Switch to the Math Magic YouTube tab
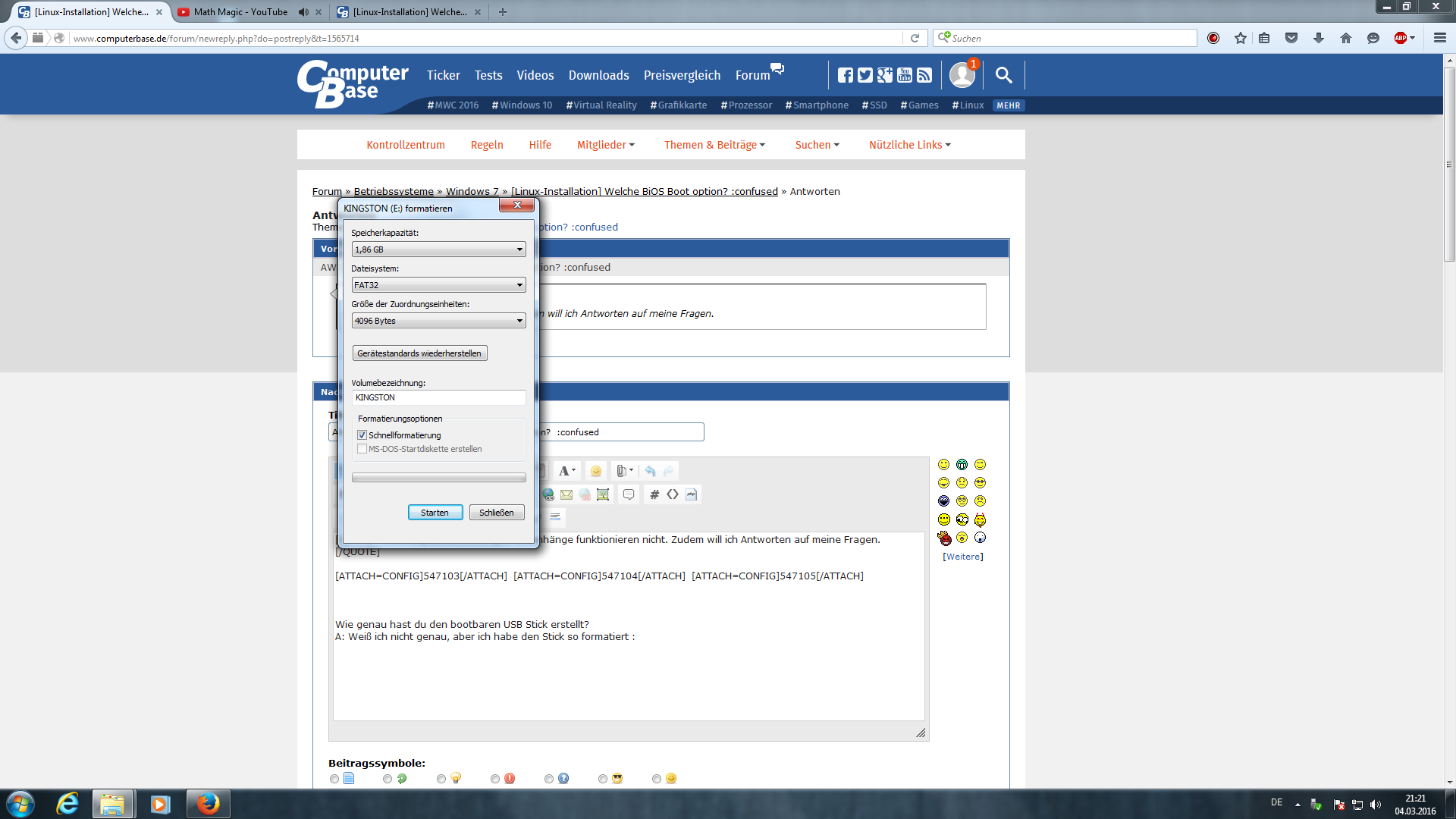This screenshot has width=1456, height=819. [x=240, y=12]
